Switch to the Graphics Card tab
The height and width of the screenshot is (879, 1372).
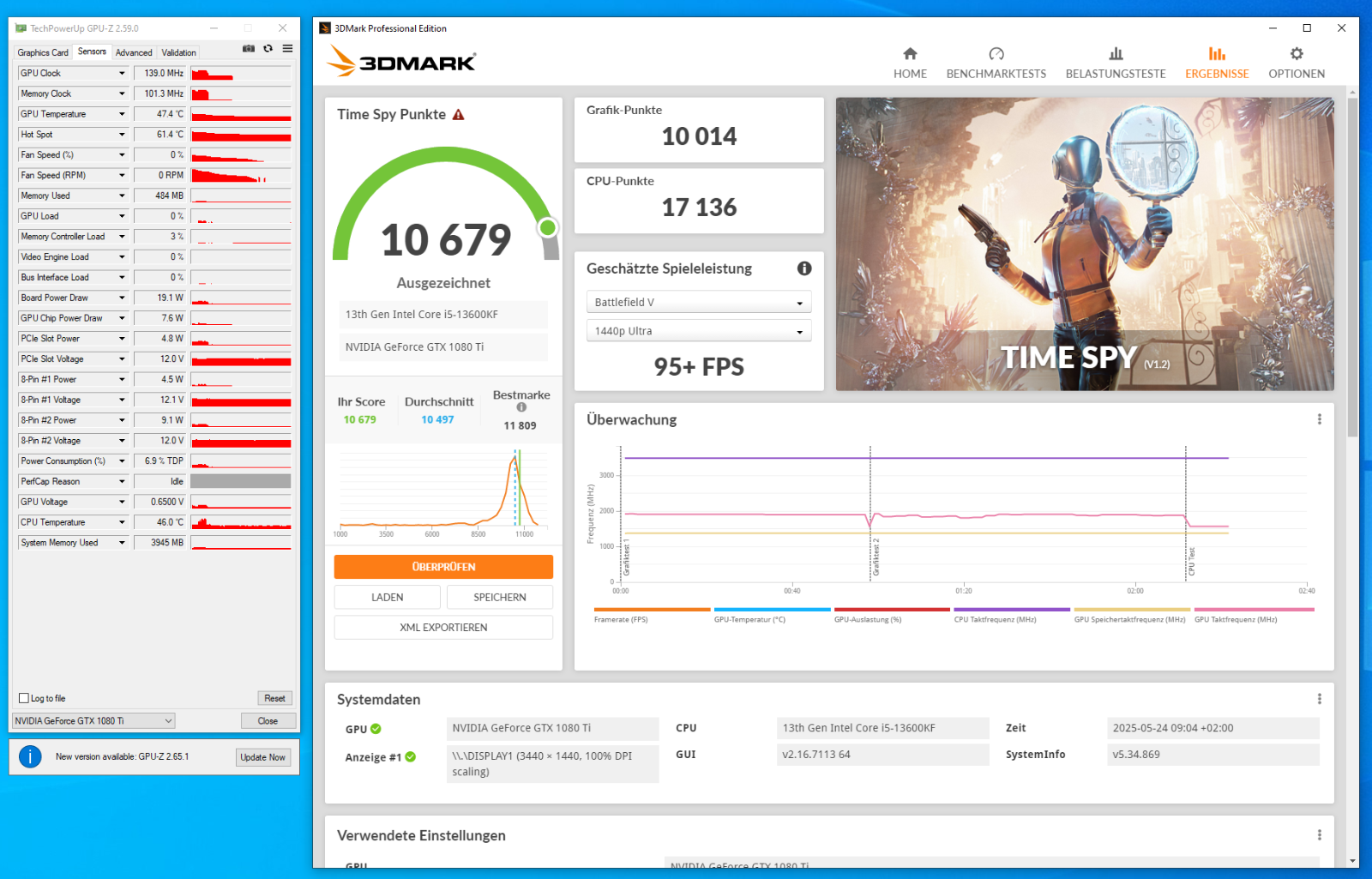coord(43,52)
